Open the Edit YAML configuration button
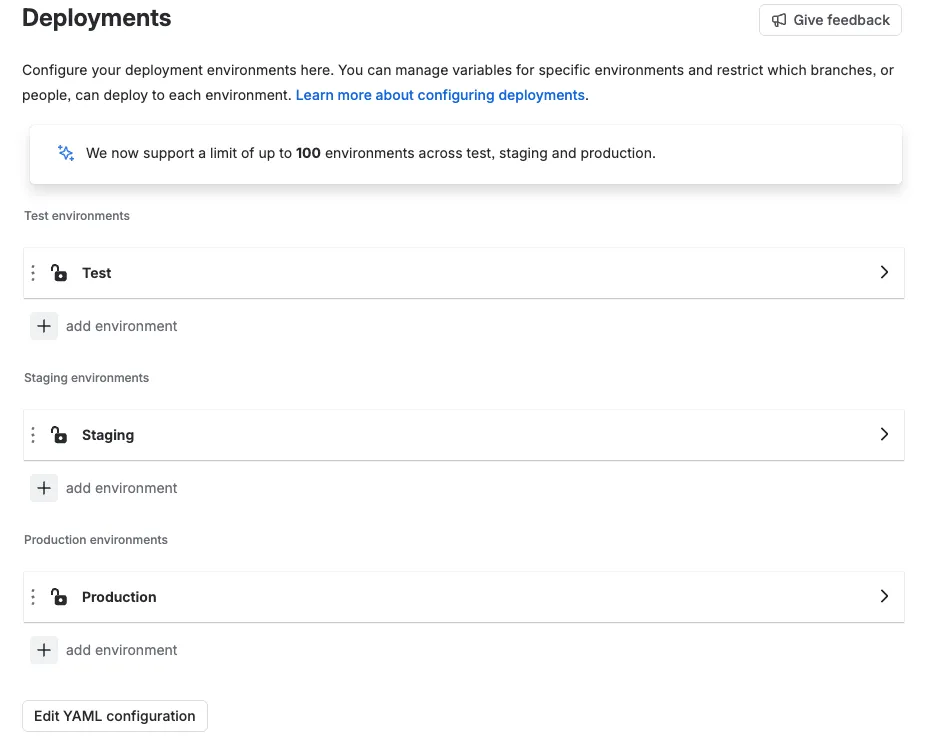The image size is (940, 756). pyautogui.click(x=115, y=716)
